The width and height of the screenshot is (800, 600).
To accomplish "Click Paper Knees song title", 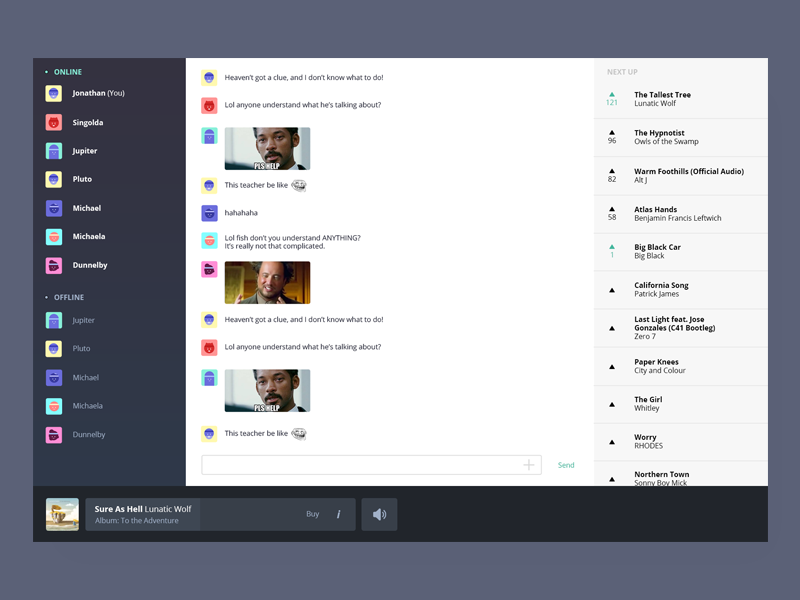I will point(656,362).
